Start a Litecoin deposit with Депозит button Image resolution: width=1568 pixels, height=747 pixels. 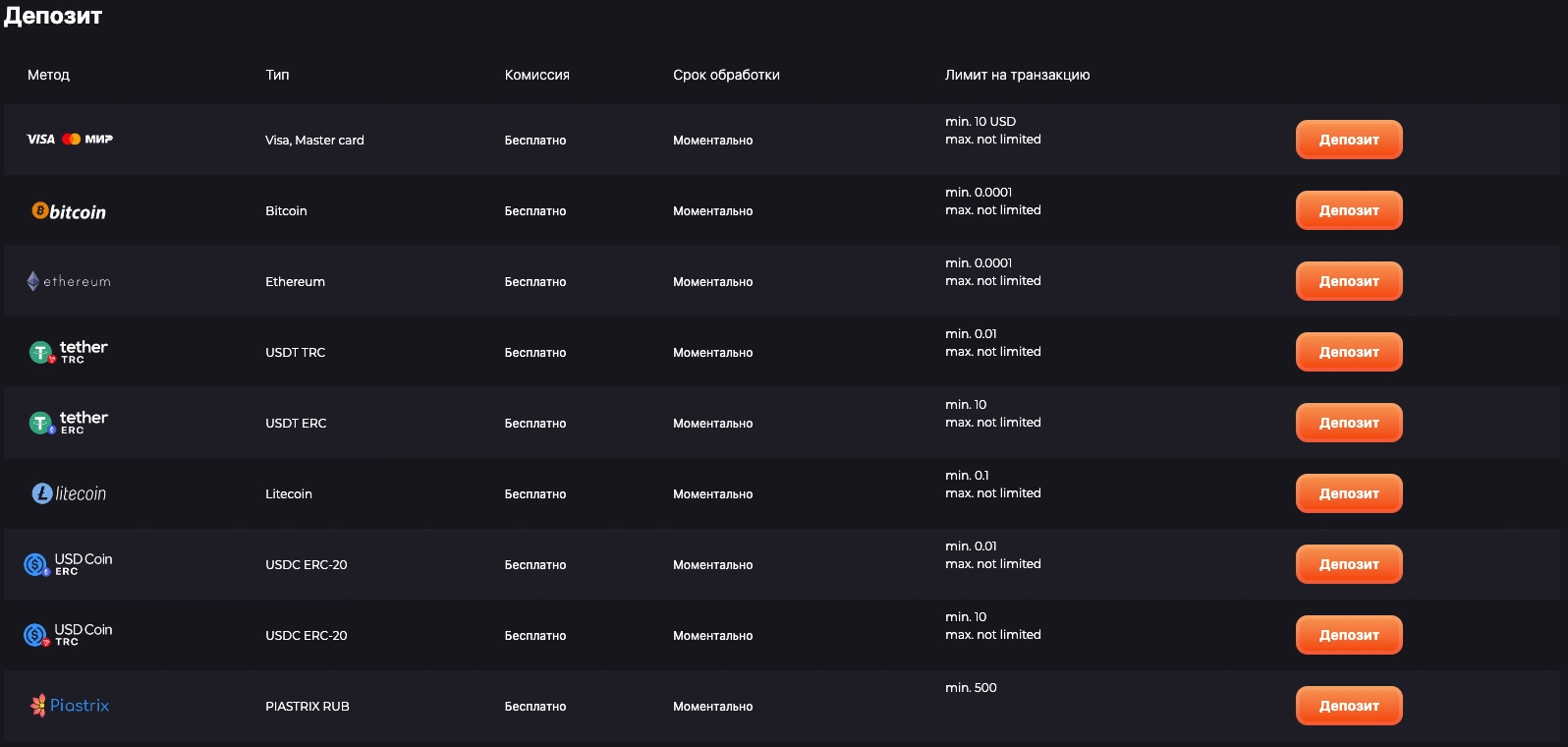[x=1348, y=493]
